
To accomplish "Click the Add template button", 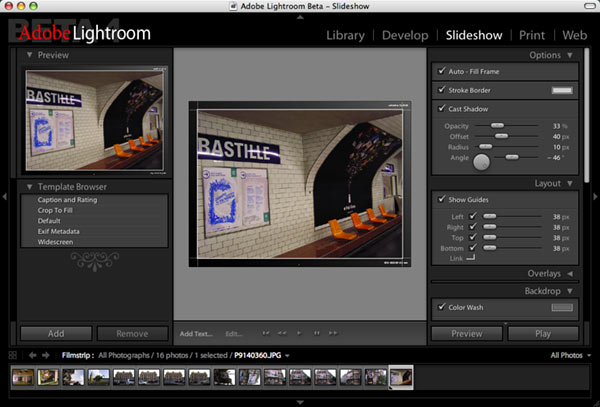I will pyautogui.click(x=56, y=334).
